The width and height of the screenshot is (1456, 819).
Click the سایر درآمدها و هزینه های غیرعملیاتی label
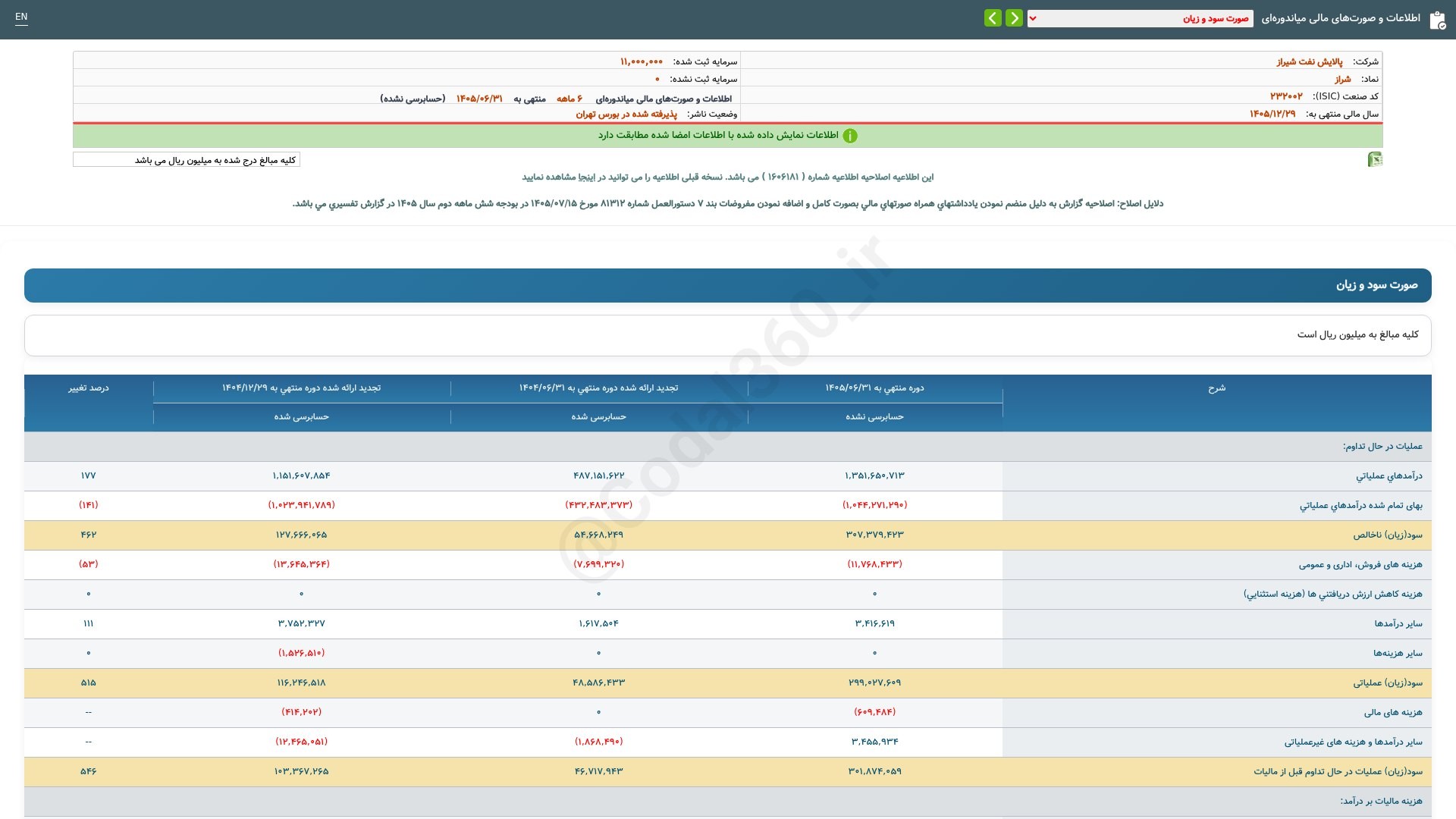coord(1353,742)
